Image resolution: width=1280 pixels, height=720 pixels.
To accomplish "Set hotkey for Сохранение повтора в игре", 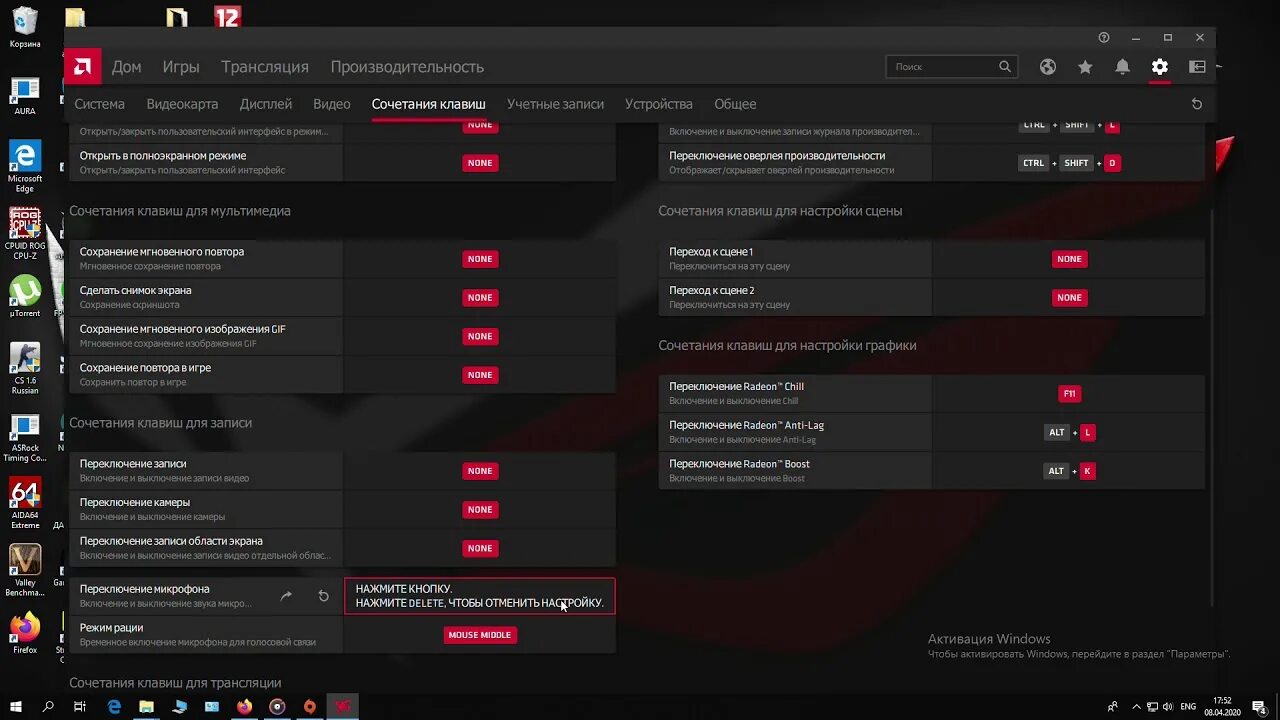I will tap(480, 375).
